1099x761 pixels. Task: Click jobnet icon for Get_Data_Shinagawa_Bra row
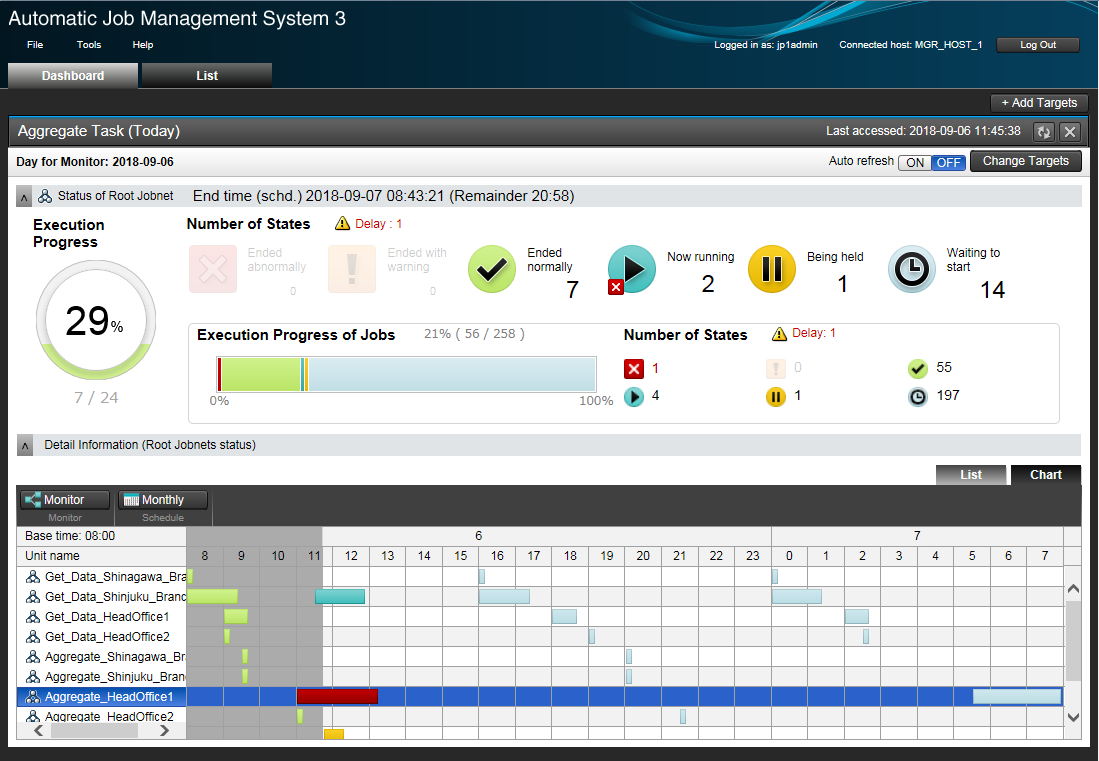click(x=32, y=577)
